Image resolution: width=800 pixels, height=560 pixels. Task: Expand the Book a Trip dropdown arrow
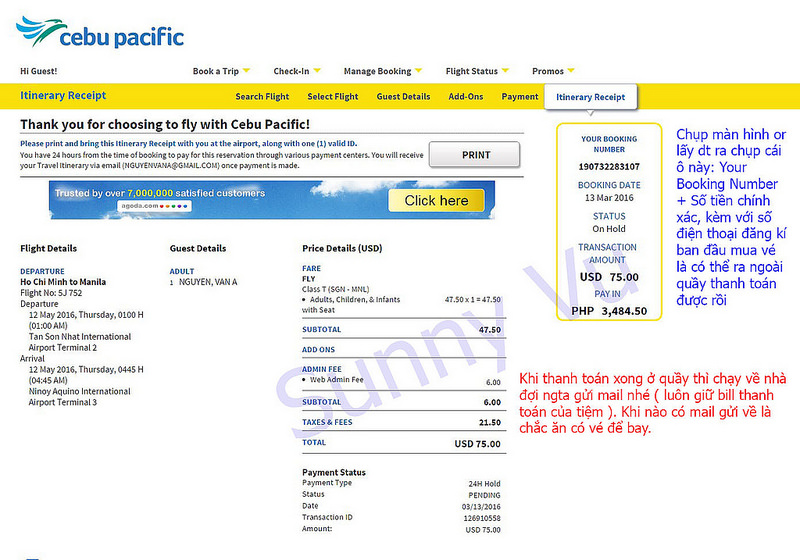(246, 70)
